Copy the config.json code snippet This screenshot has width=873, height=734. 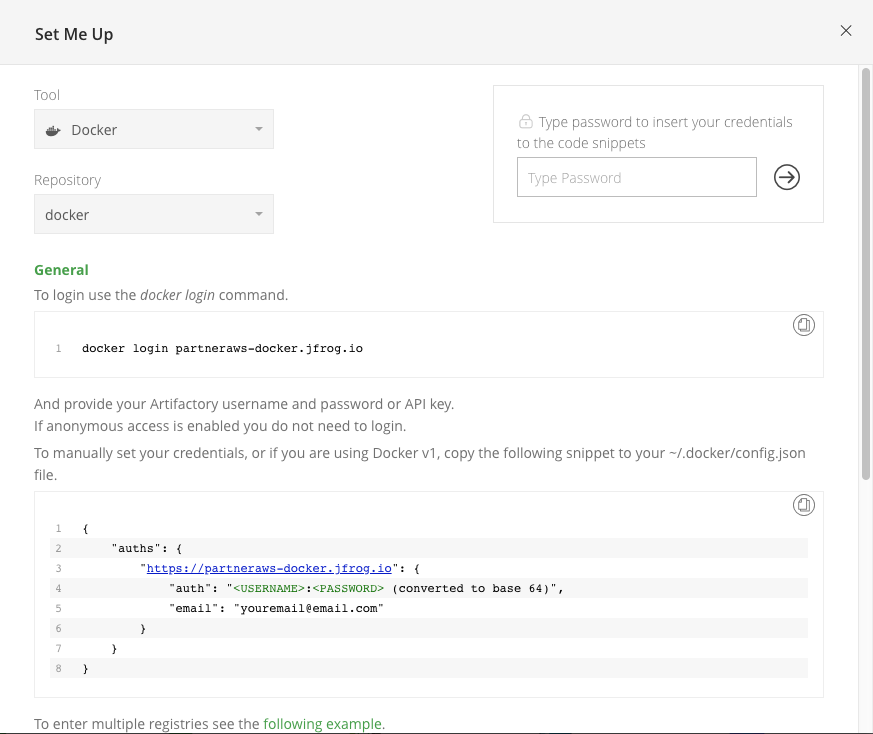[x=803, y=506]
